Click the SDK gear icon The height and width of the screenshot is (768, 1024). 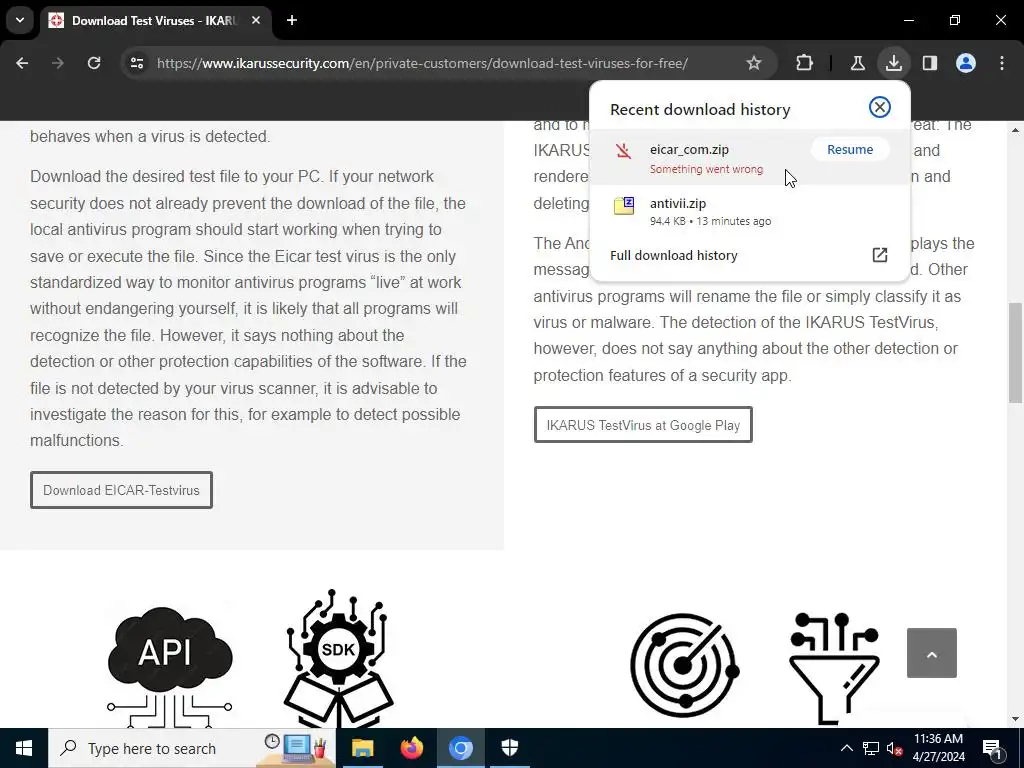pyautogui.click(x=338, y=656)
